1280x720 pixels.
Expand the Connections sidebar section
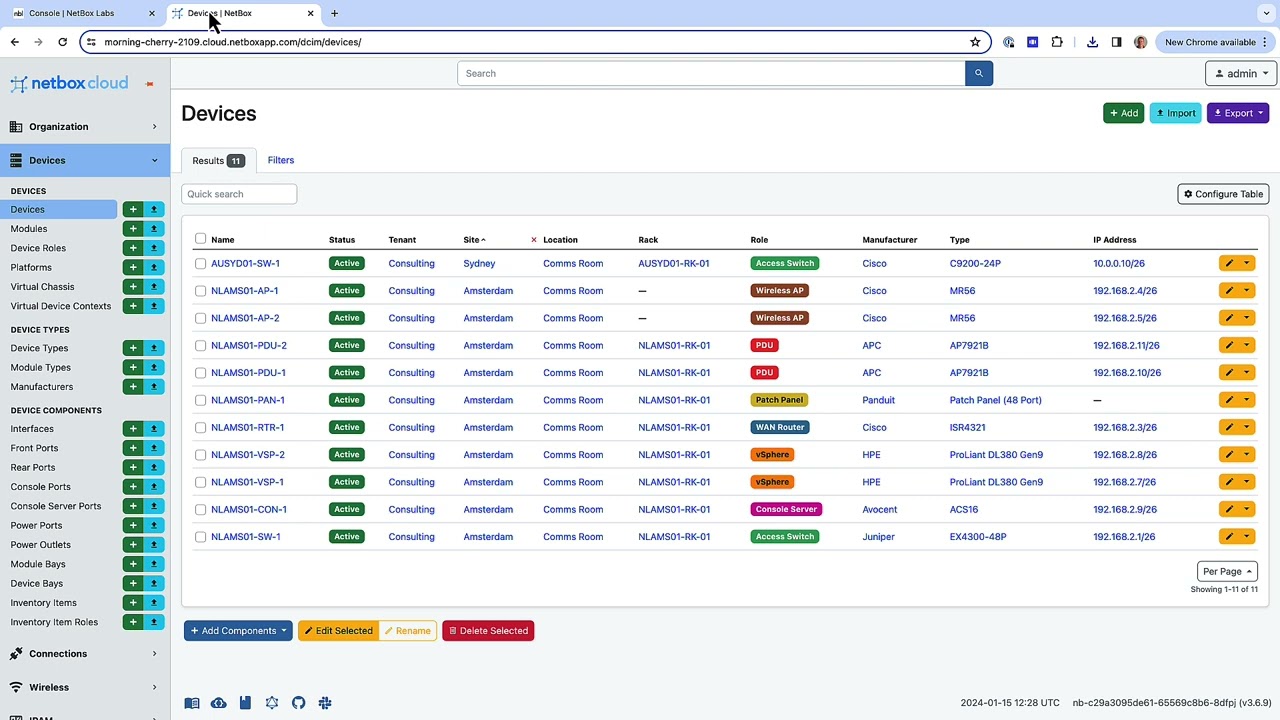click(x=85, y=654)
